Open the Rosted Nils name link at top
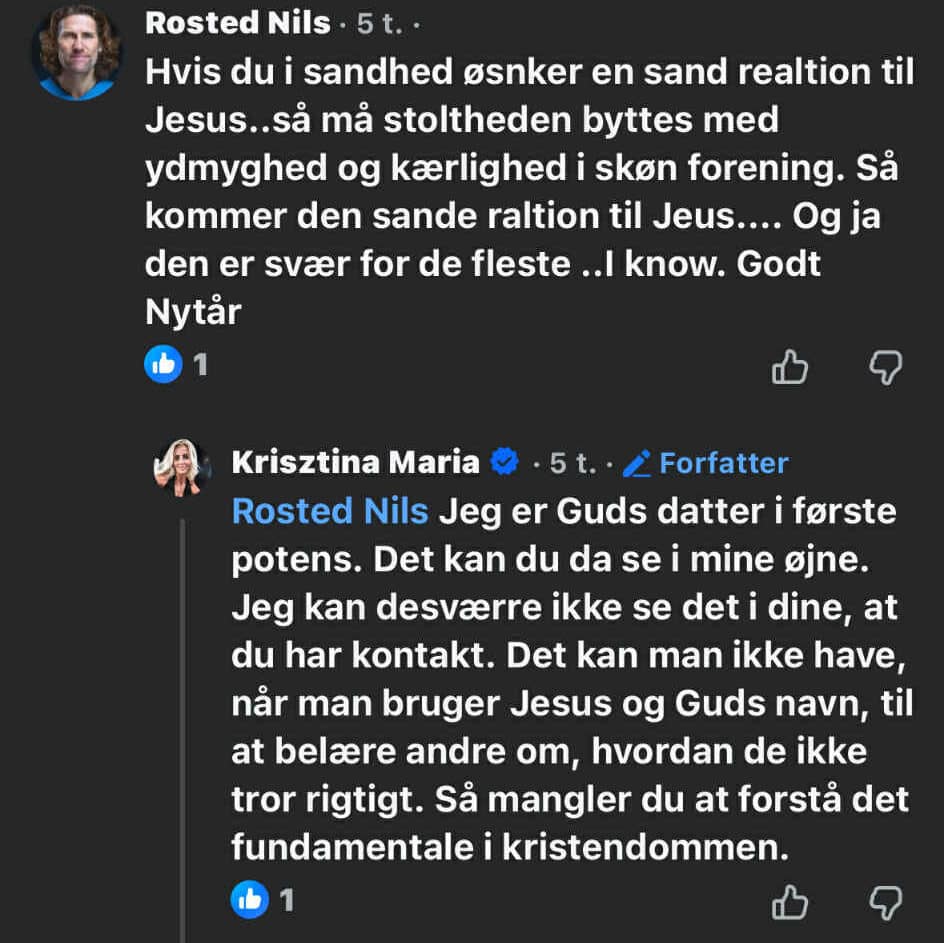The width and height of the screenshot is (944, 943). tap(238, 23)
